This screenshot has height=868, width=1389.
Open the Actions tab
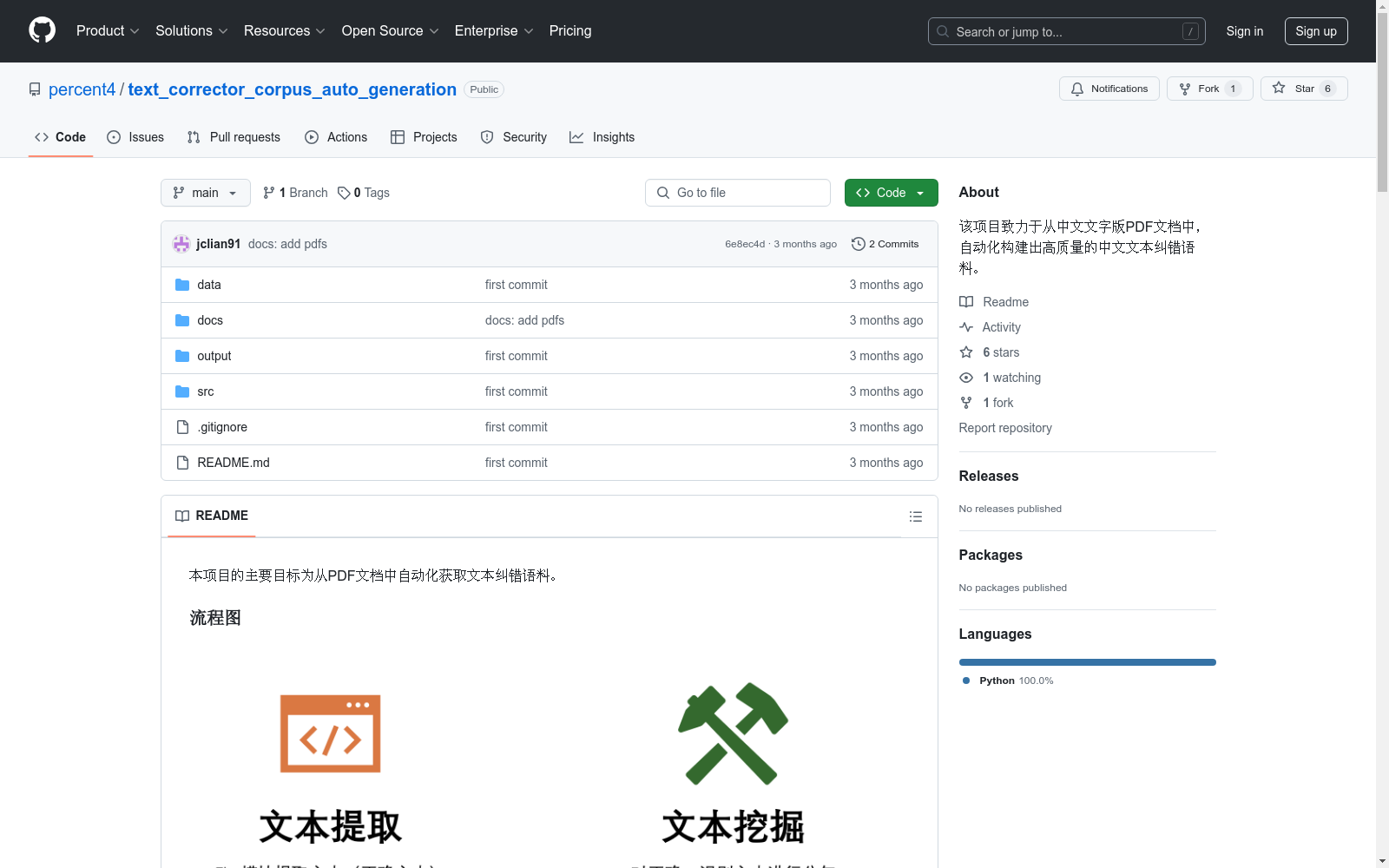point(336,137)
